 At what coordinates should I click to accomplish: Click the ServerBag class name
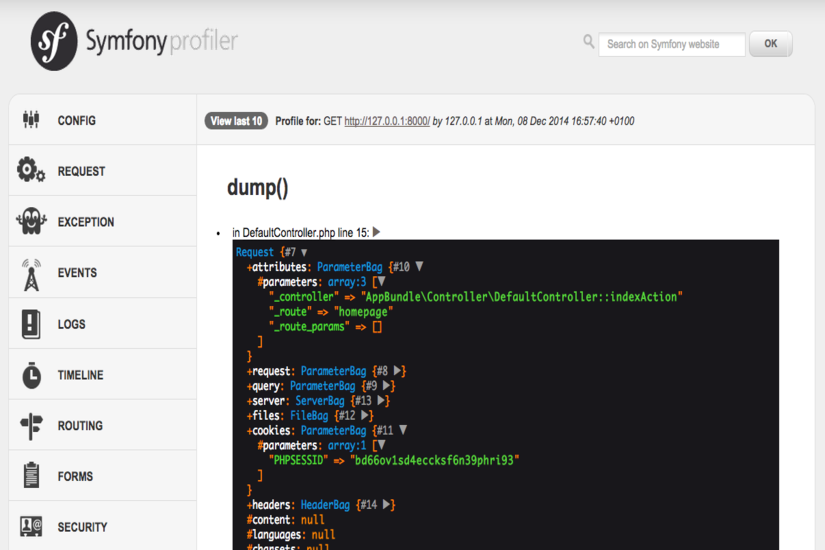click(x=319, y=401)
